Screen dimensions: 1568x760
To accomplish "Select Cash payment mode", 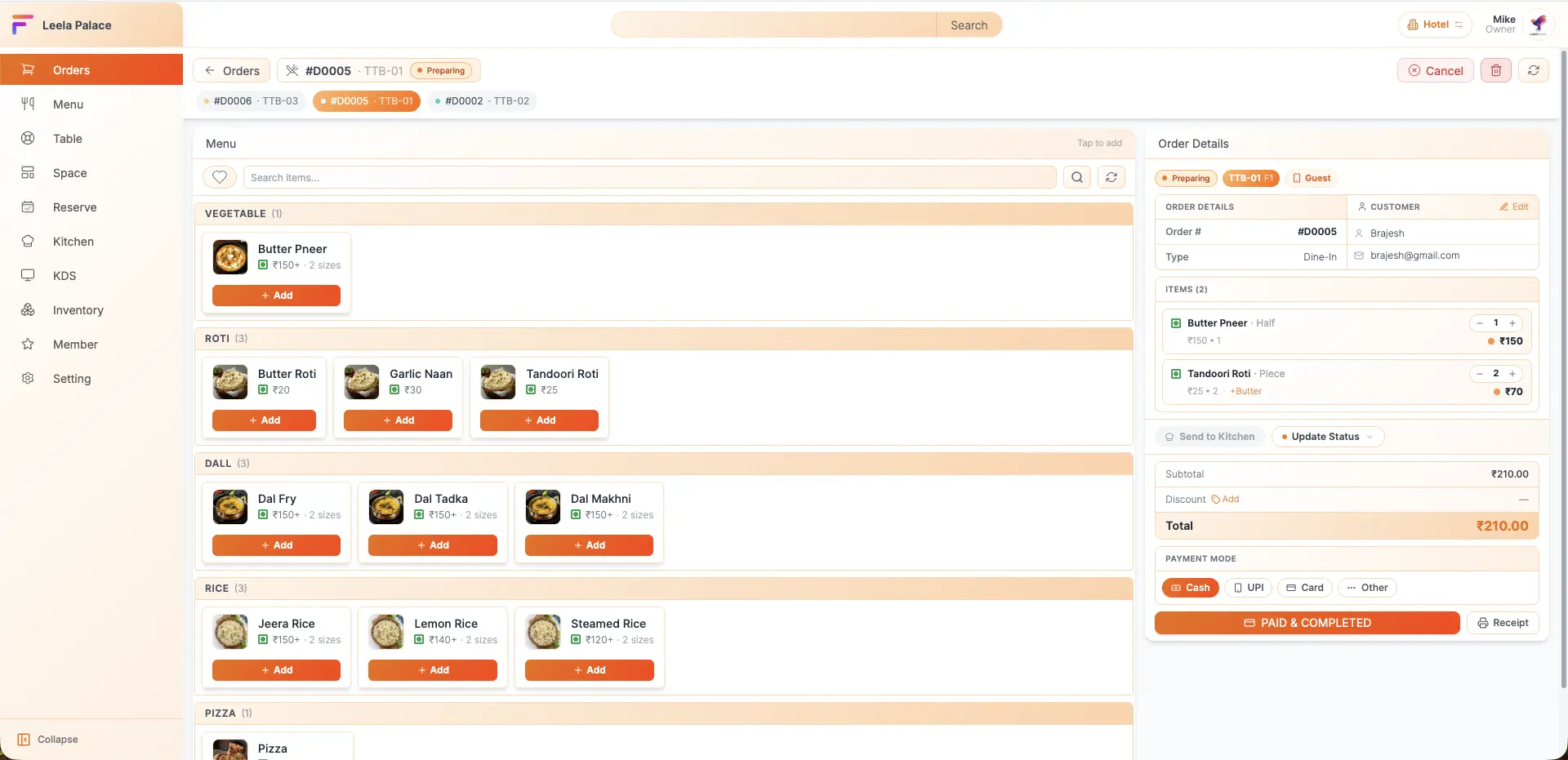I will pyautogui.click(x=1190, y=587).
